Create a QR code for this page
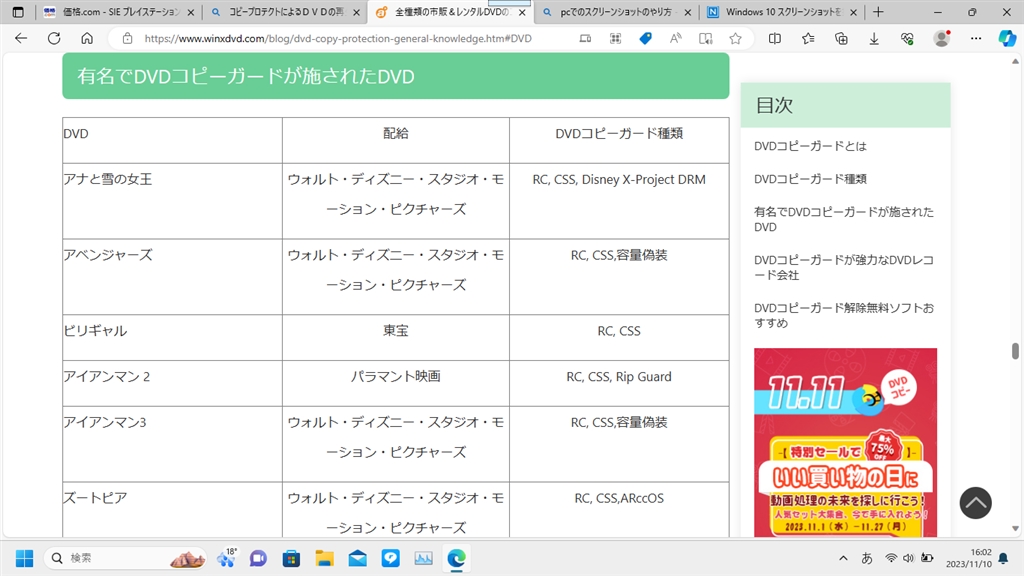 (615, 39)
